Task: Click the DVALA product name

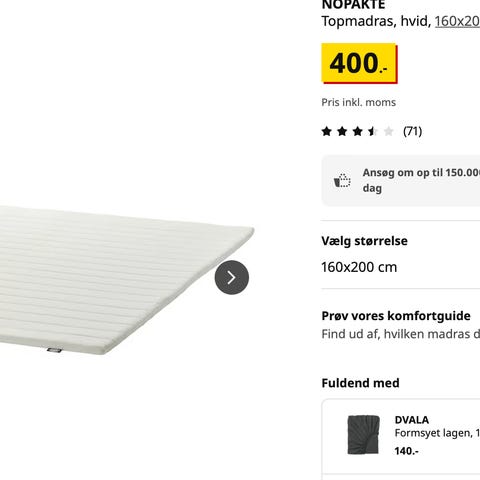Action: (x=412, y=420)
